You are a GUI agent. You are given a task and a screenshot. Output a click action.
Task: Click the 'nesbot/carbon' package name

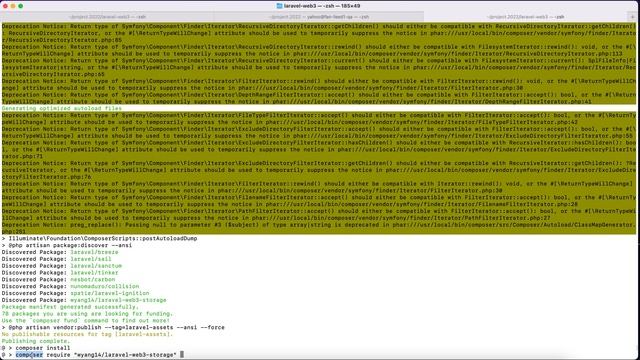click(93, 280)
